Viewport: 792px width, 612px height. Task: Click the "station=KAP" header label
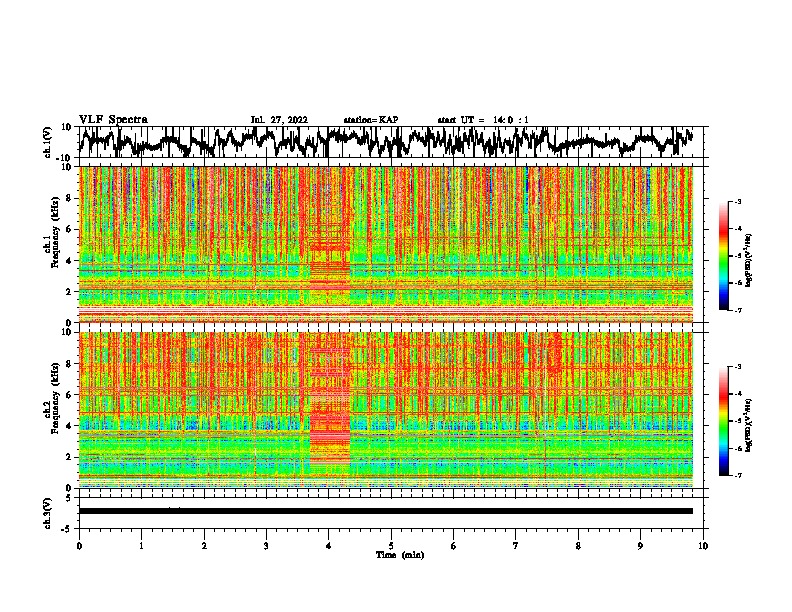click(371, 120)
